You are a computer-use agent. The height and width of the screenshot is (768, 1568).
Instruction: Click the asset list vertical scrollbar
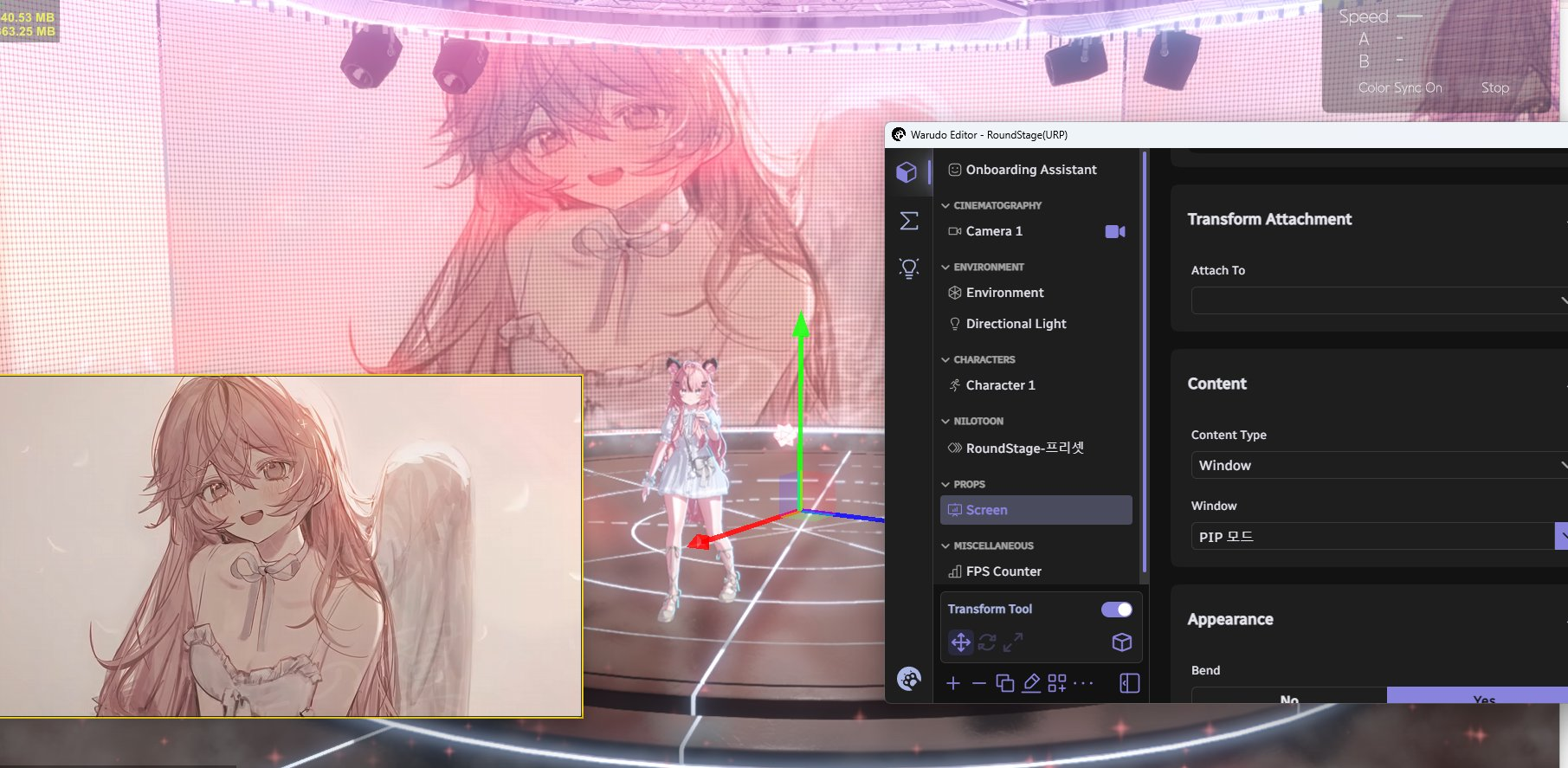[x=1145, y=362]
